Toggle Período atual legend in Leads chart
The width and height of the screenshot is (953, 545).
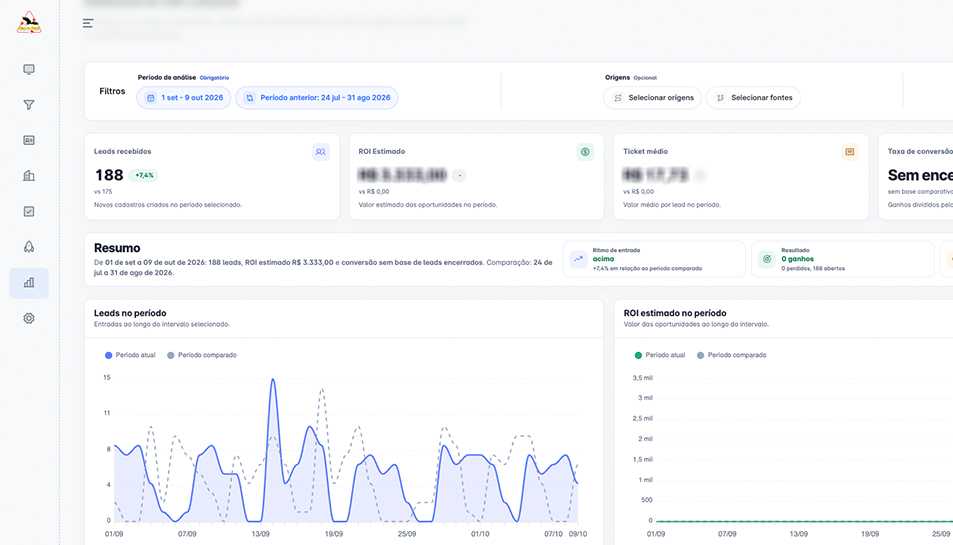point(130,355)
